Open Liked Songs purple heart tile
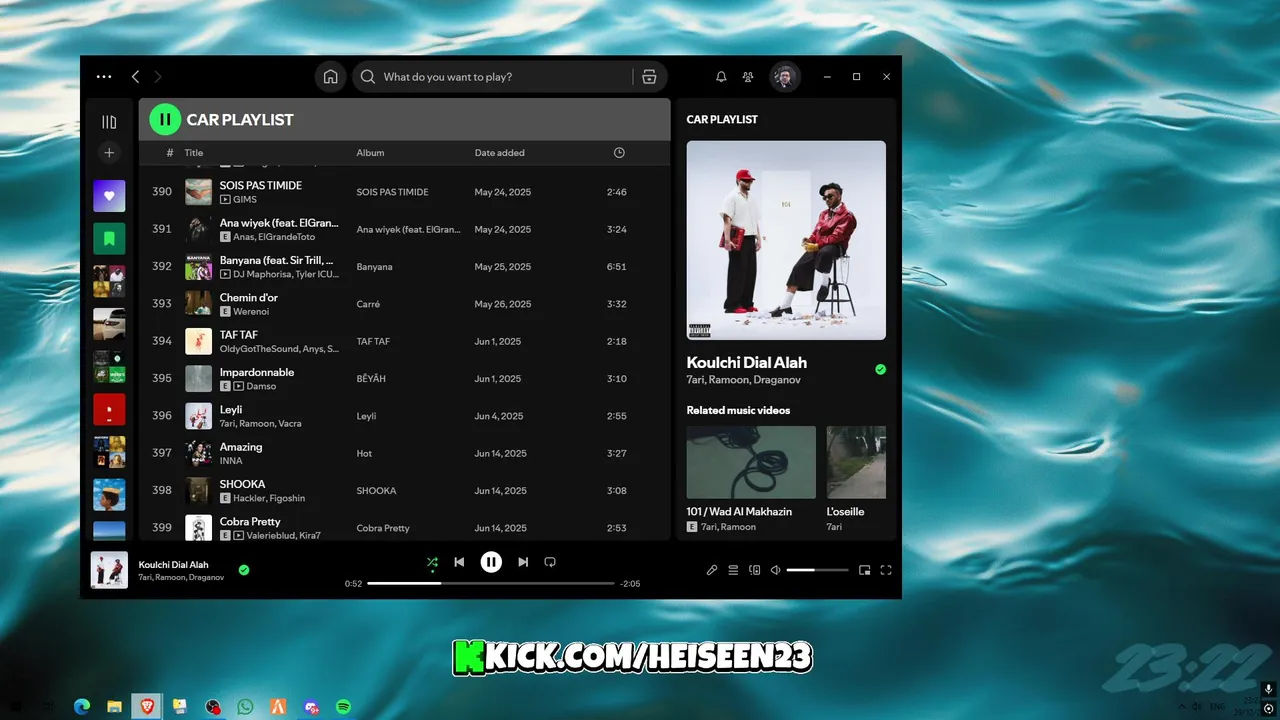 pyautogui.click(x=109, y=196)
